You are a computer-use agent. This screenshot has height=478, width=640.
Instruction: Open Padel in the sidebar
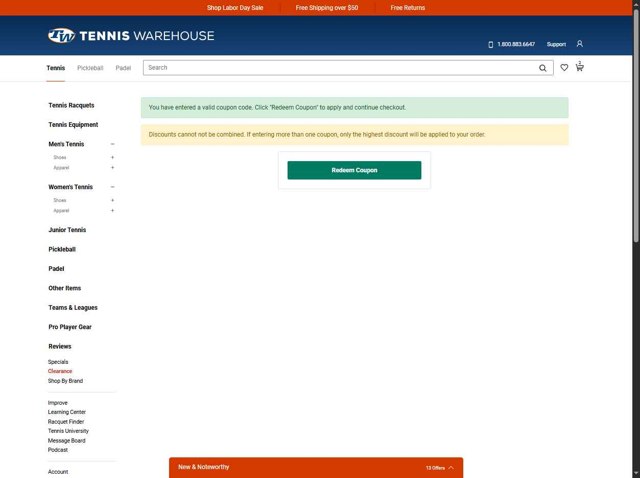(56, 269)
